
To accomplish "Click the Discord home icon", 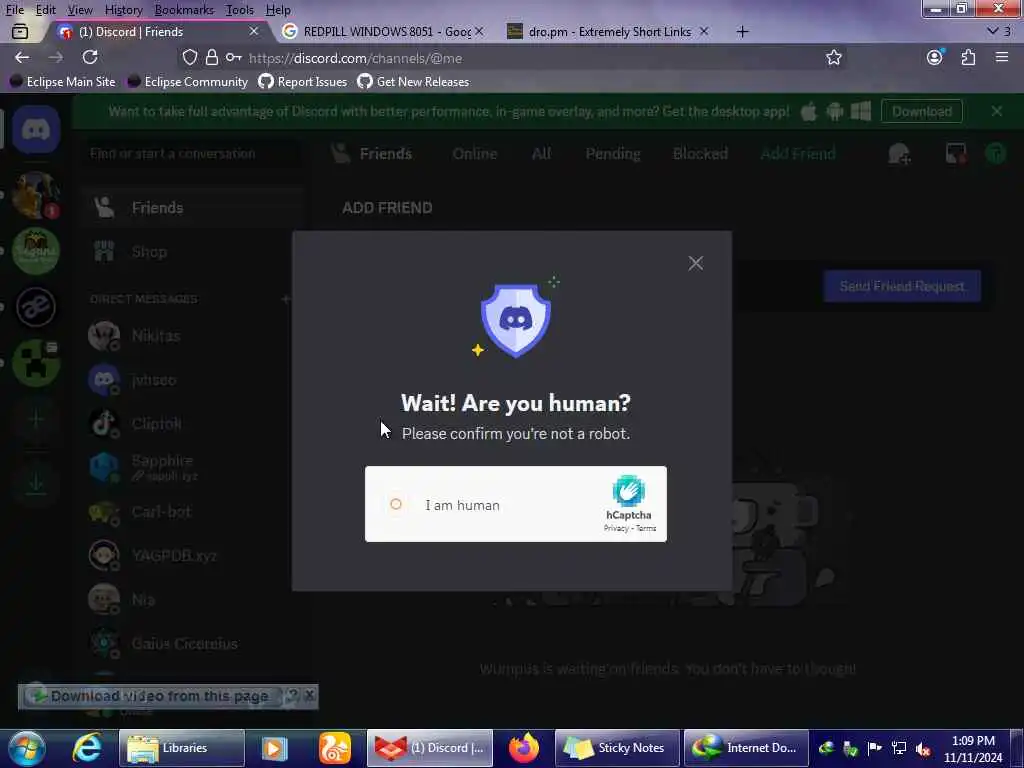I will tap(36, 129).
